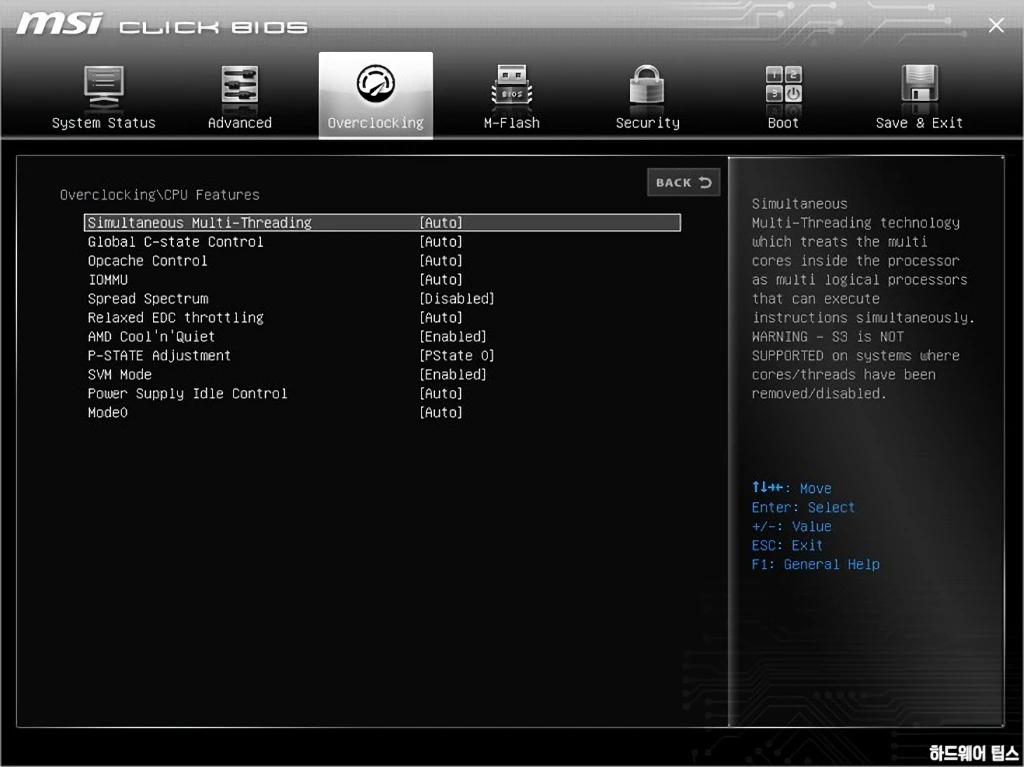Image resolution: width=1024 pixels, height=767 pixels.
Task: Click the ESC: Exit hint
Action: pyautogui.click(x=787, y=545)
